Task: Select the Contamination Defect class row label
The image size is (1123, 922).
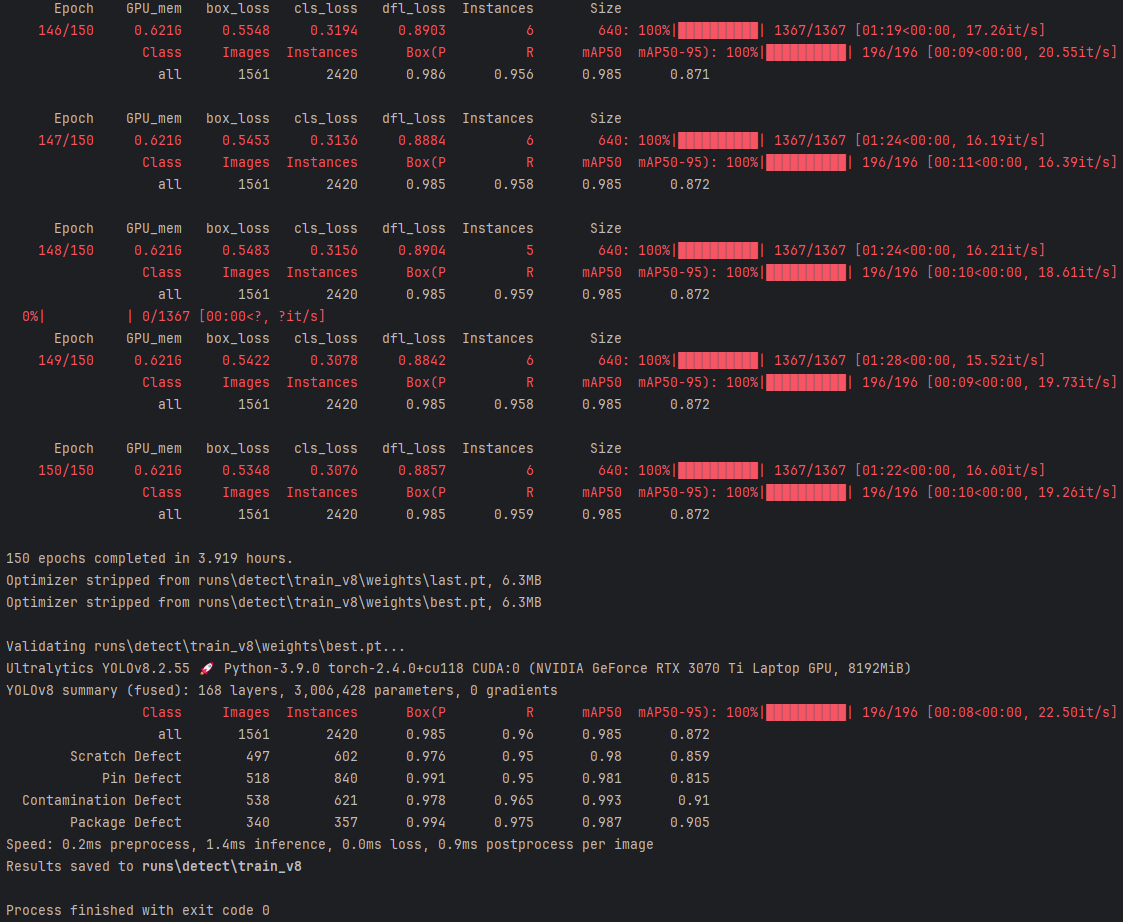Action: click(102, 800)
